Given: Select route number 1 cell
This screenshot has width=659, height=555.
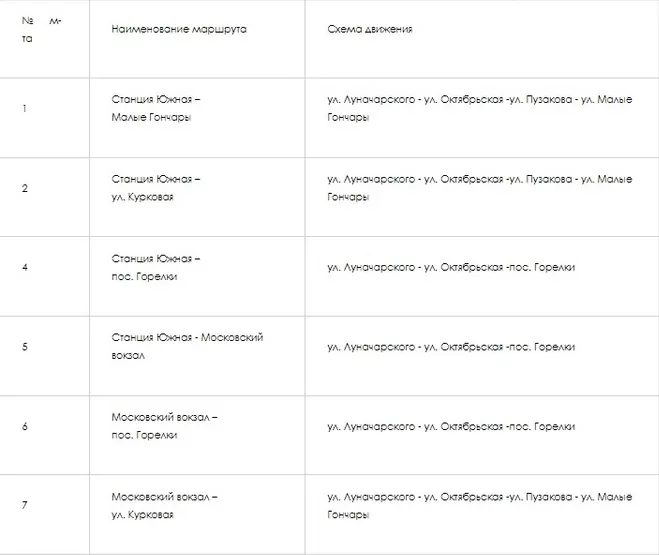Looking at the screenshot, I should tap(24, 108).
